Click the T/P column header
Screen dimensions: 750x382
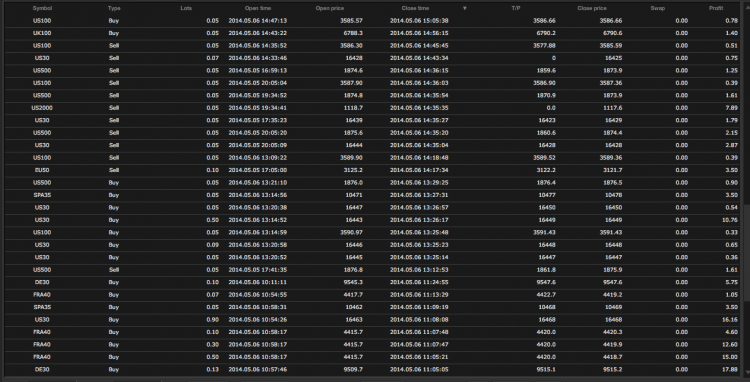point(516,8)
